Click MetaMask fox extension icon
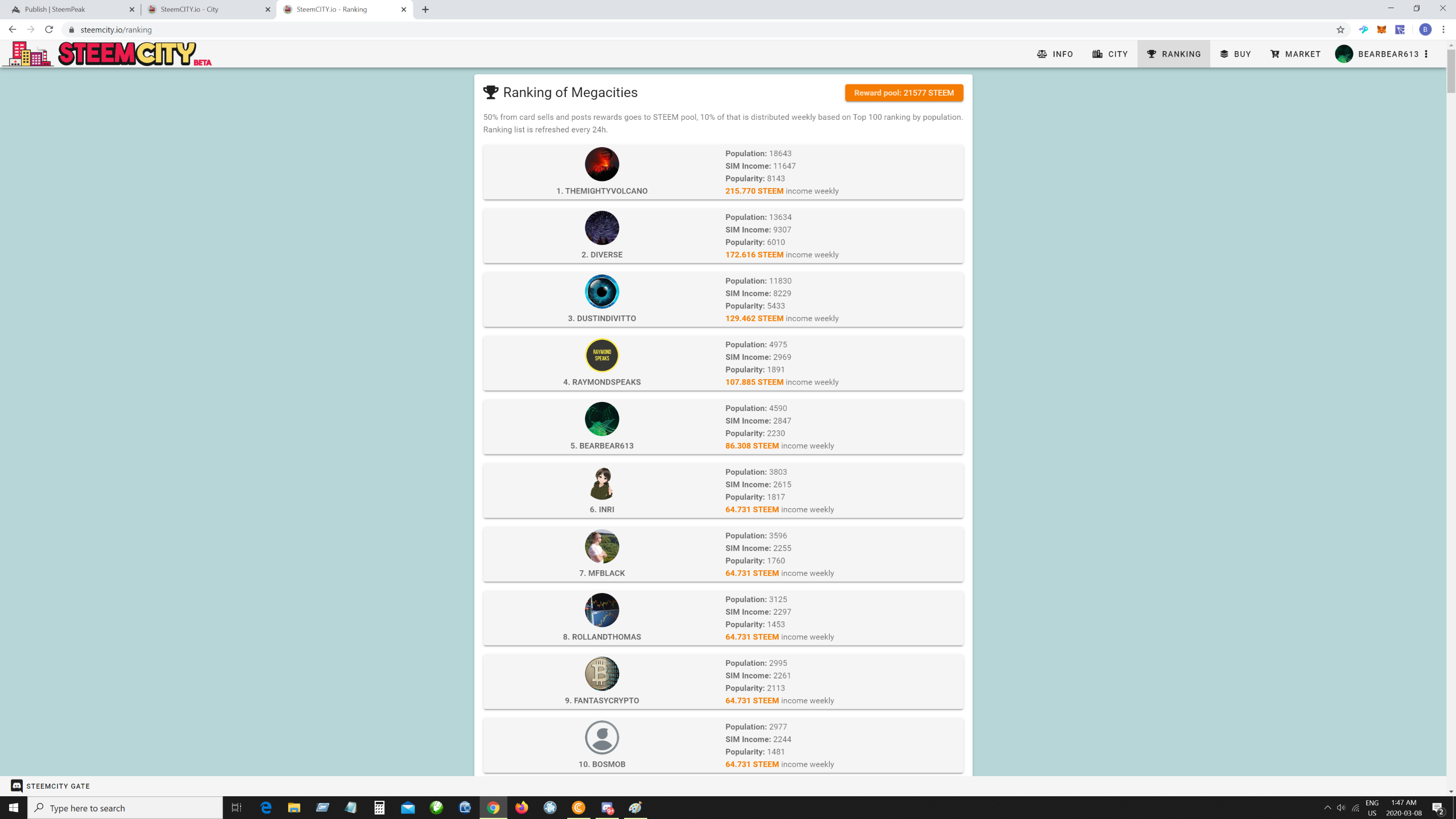This screenshot has height=819, width=1456. click(1381, 30)
